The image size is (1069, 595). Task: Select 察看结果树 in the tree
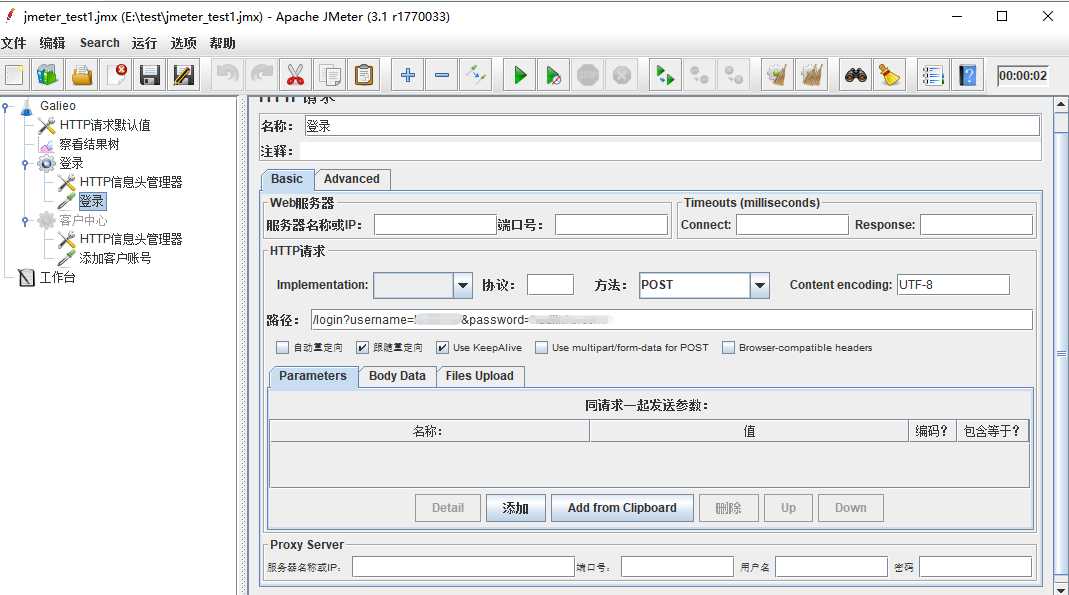[x=89, y=144]
